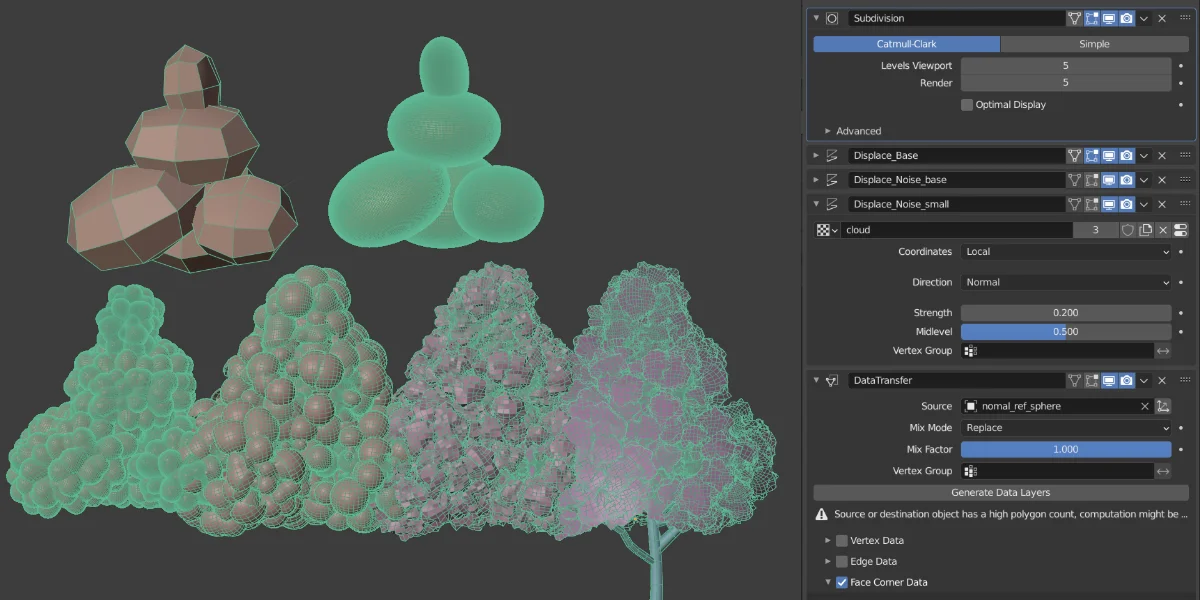Clear the cloud texture with its X button
Viewport: 1200px width, 600px height.
click(x=1163, y=229)
